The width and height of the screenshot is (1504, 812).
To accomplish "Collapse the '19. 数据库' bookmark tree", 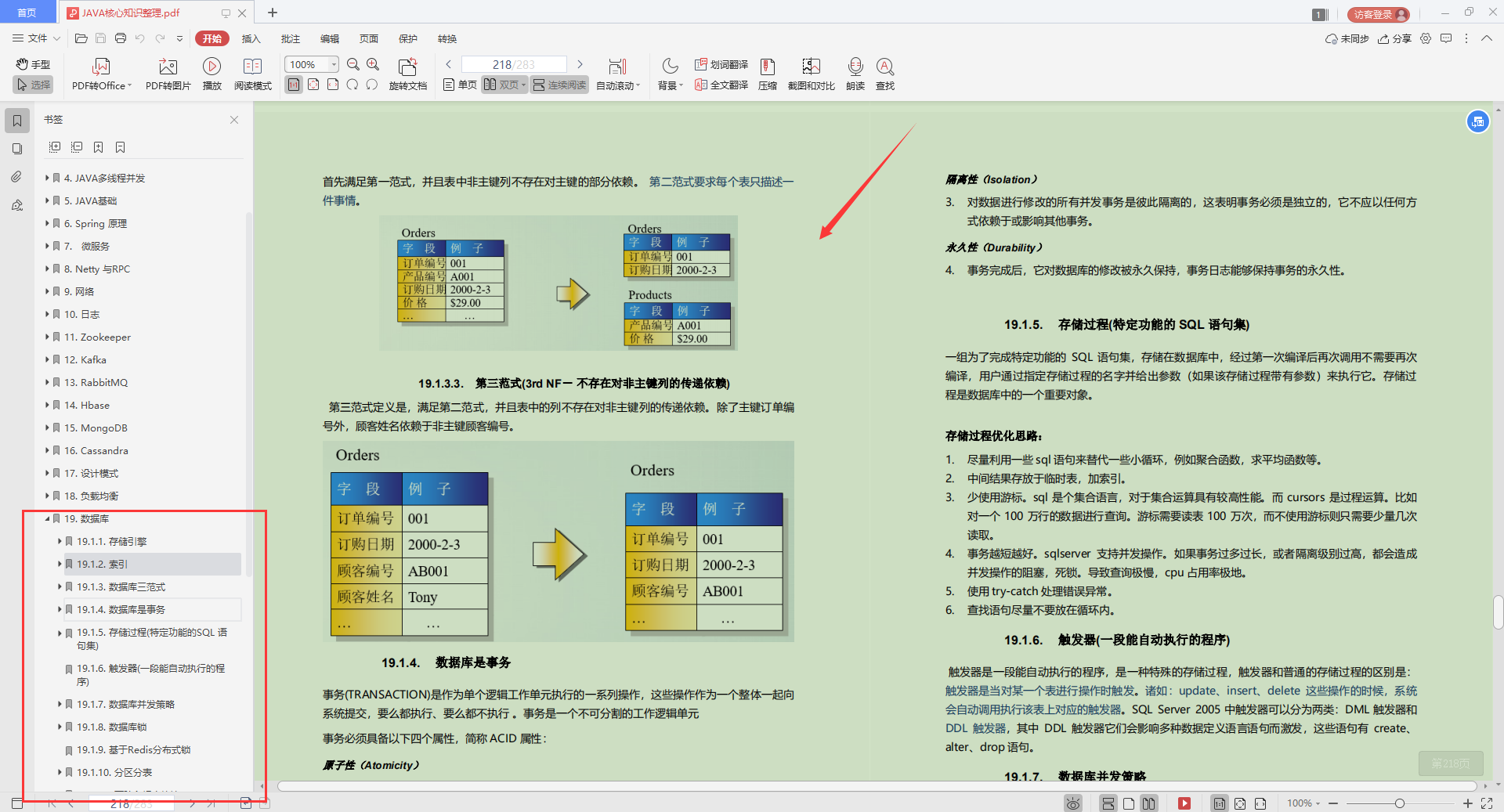I will pos(47,518).
